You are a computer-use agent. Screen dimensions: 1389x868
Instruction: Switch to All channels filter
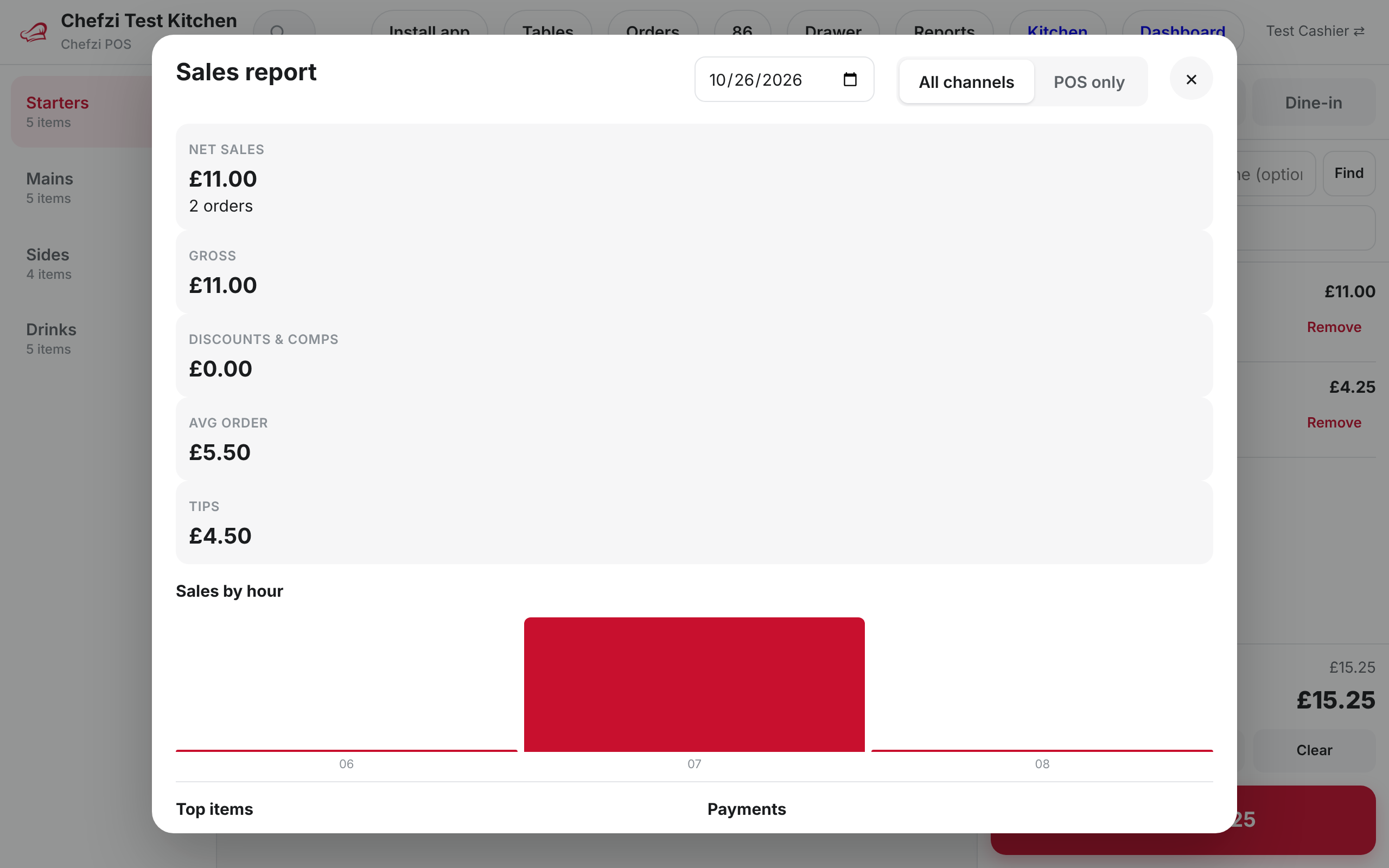966,82
